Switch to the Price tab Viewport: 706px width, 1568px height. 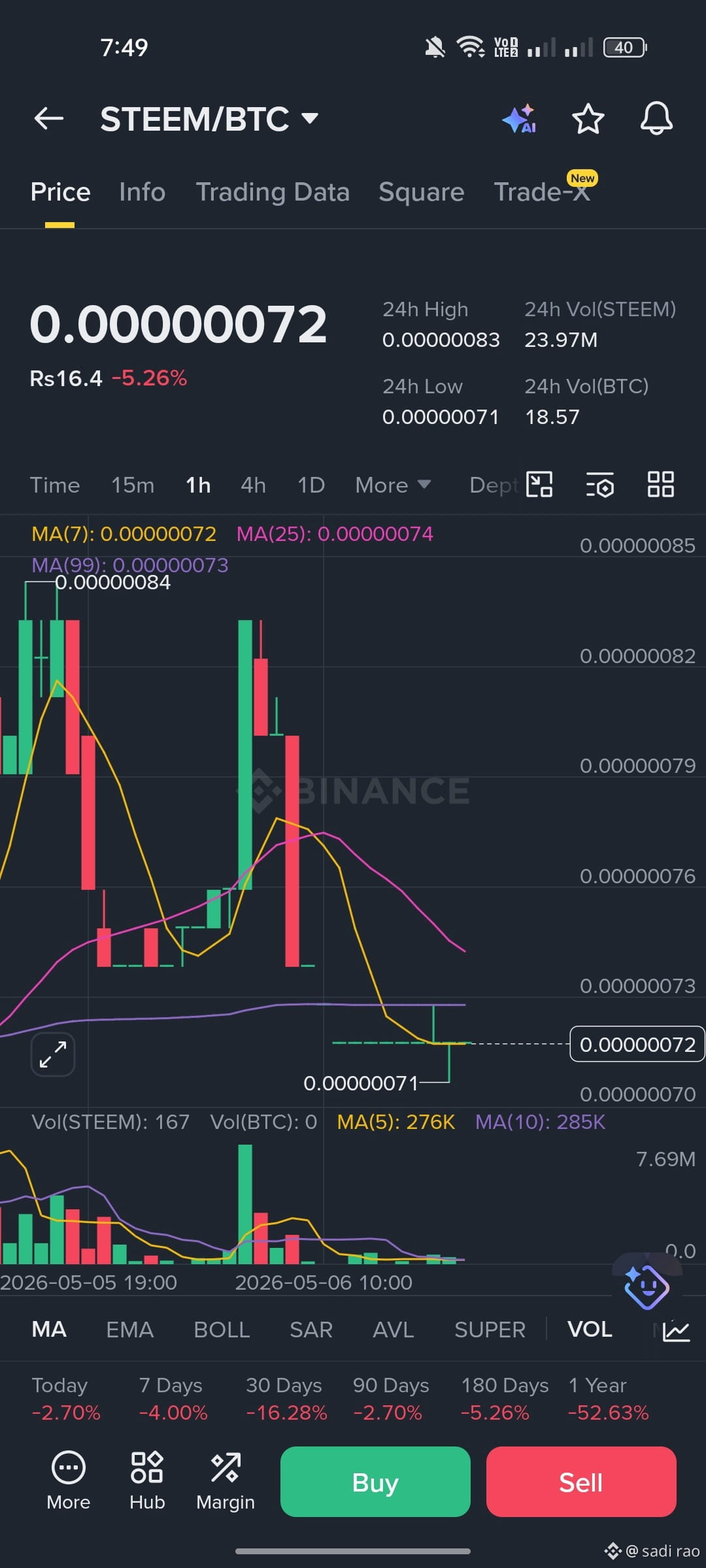click(x=60, y=192)
